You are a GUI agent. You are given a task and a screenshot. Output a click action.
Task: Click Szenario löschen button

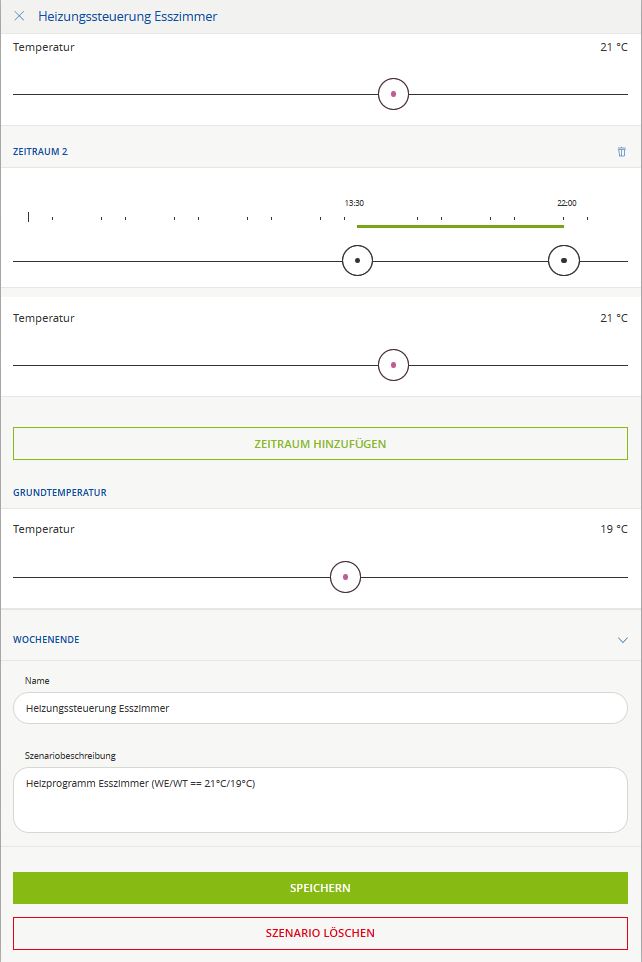tap(320, 933)
